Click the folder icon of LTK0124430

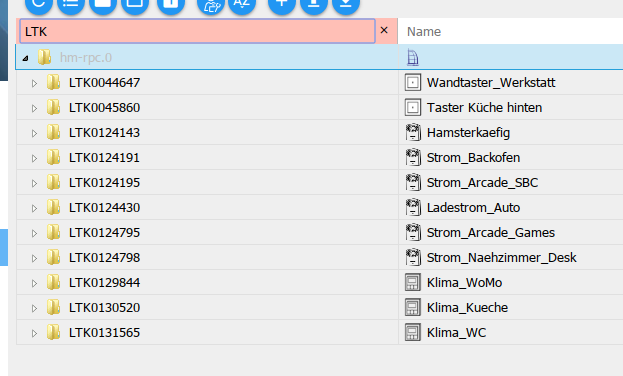click(x=53, y=207)
